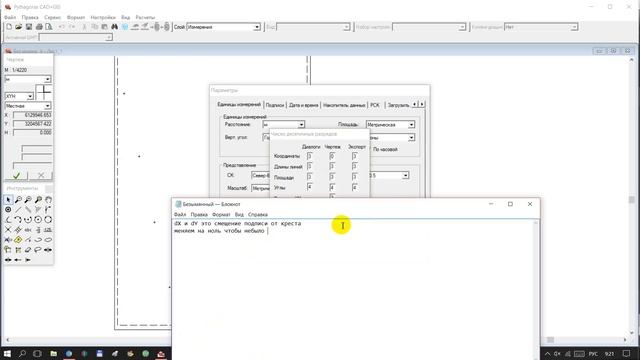The width and height of the screenshot is (640, 360).
Task: Click the X coordinate field
Action: (x=32, y=115)
